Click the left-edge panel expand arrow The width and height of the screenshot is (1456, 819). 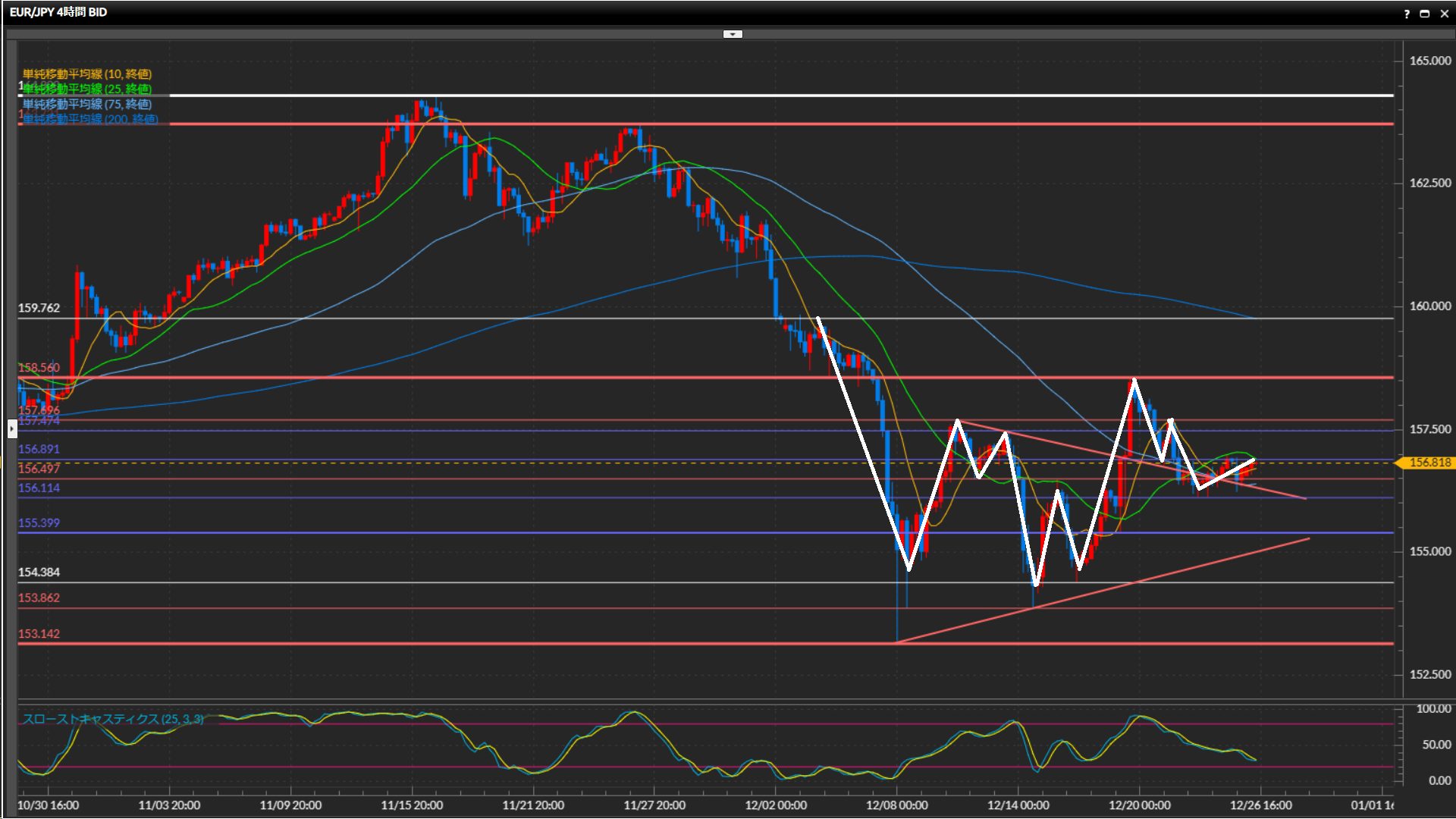[12, 429]
